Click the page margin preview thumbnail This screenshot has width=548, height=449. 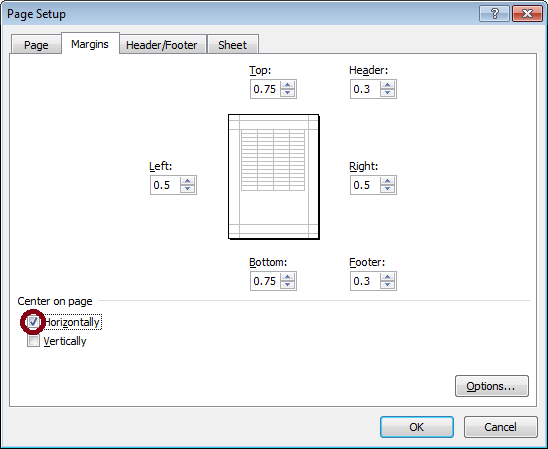click(274, 177)
